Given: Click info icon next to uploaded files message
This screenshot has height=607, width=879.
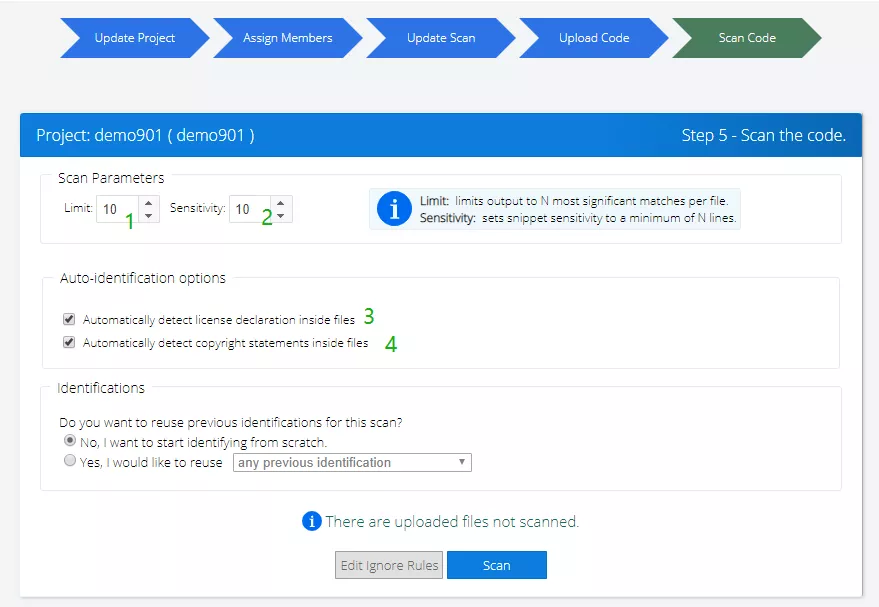Looking at the screenshot, I should coord(312,521).
